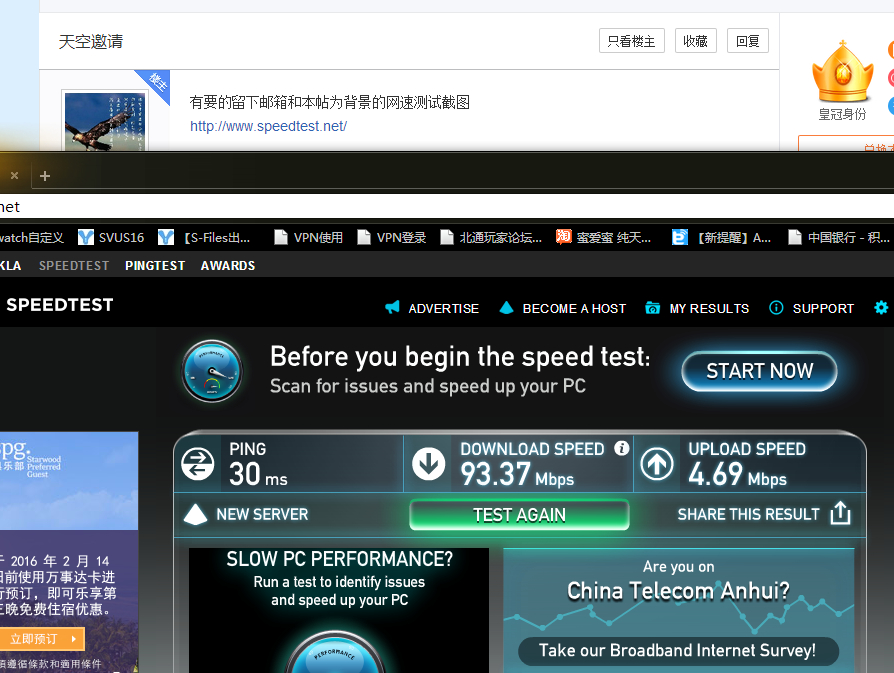Click the START NOW button

click(759, 371)
